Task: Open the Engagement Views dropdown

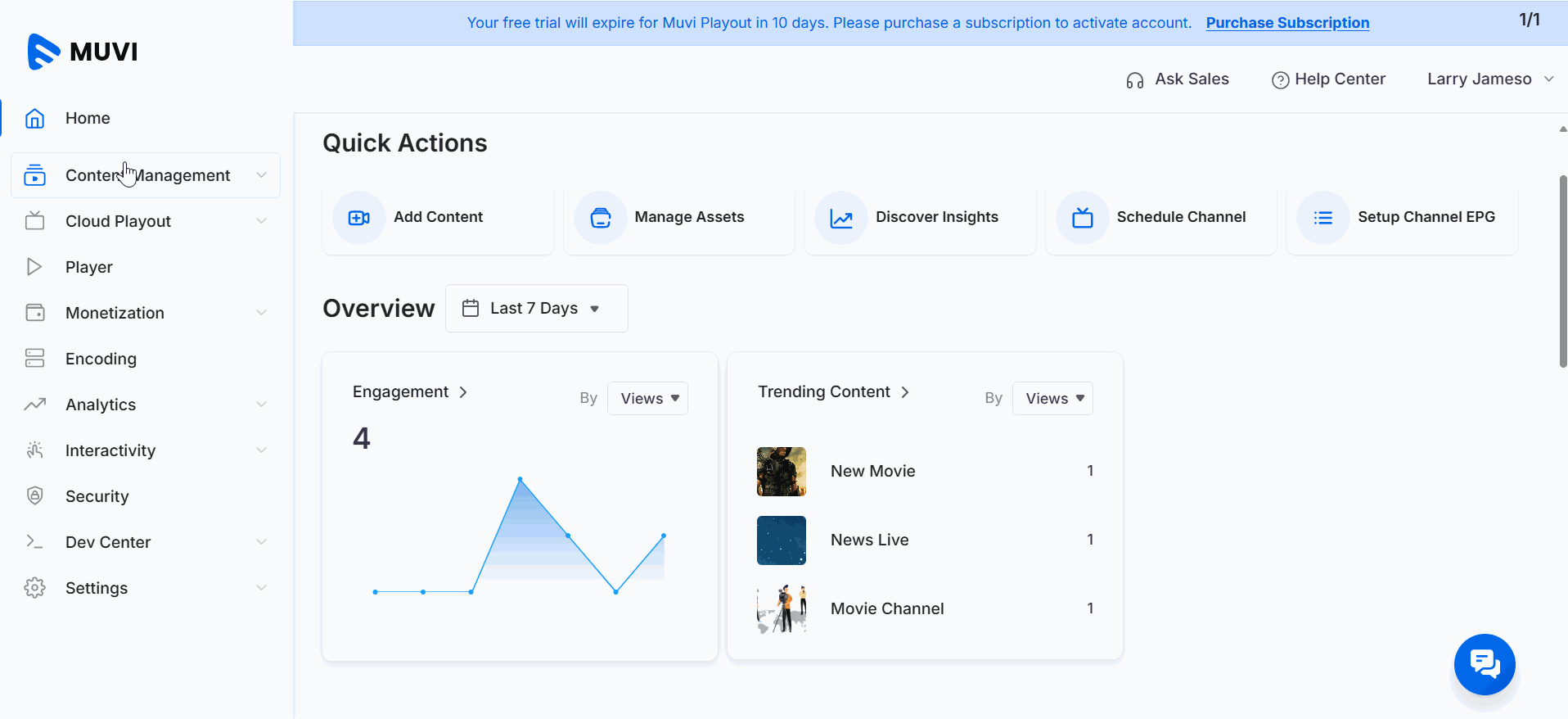Action: pos(647,399)
